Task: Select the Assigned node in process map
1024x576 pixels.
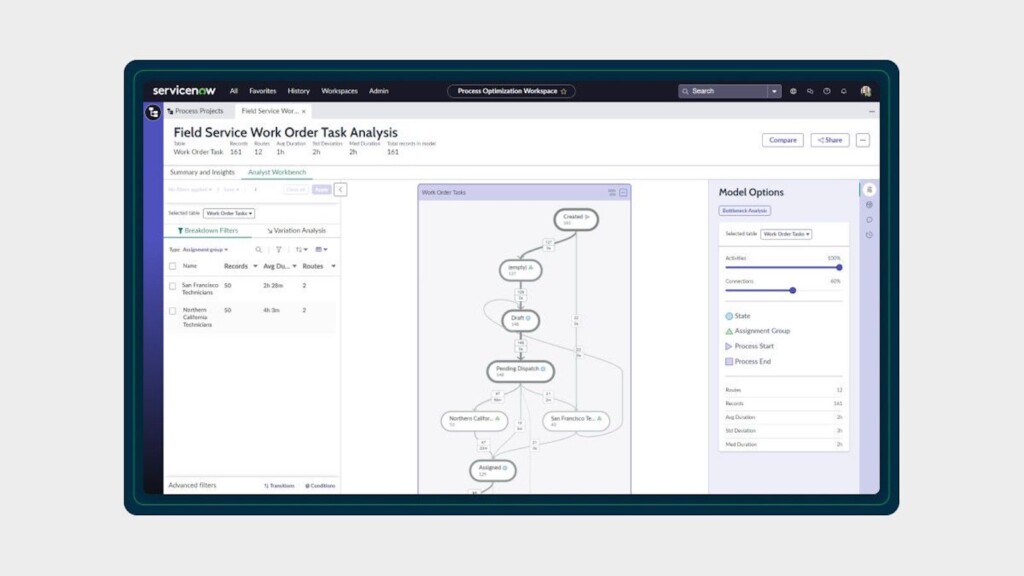Action: (493, 470)
